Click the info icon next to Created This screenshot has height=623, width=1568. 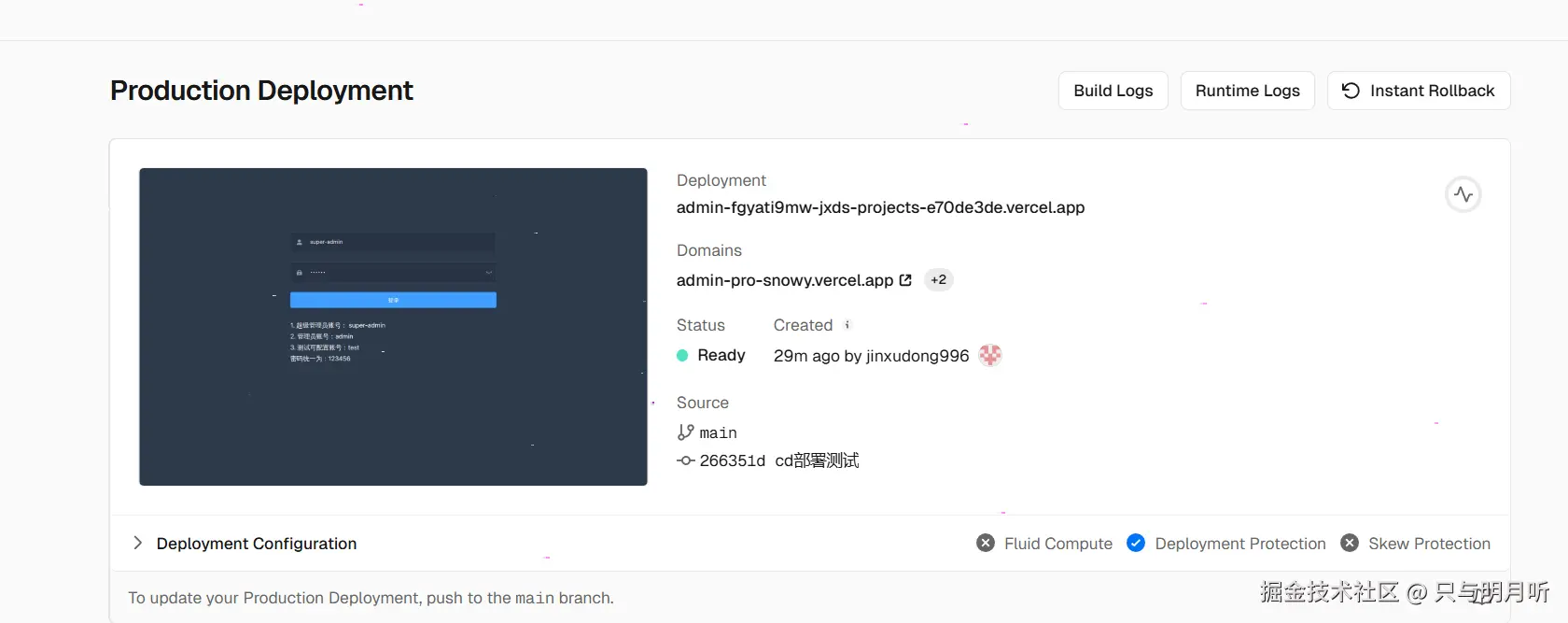(x=847, y=325)
